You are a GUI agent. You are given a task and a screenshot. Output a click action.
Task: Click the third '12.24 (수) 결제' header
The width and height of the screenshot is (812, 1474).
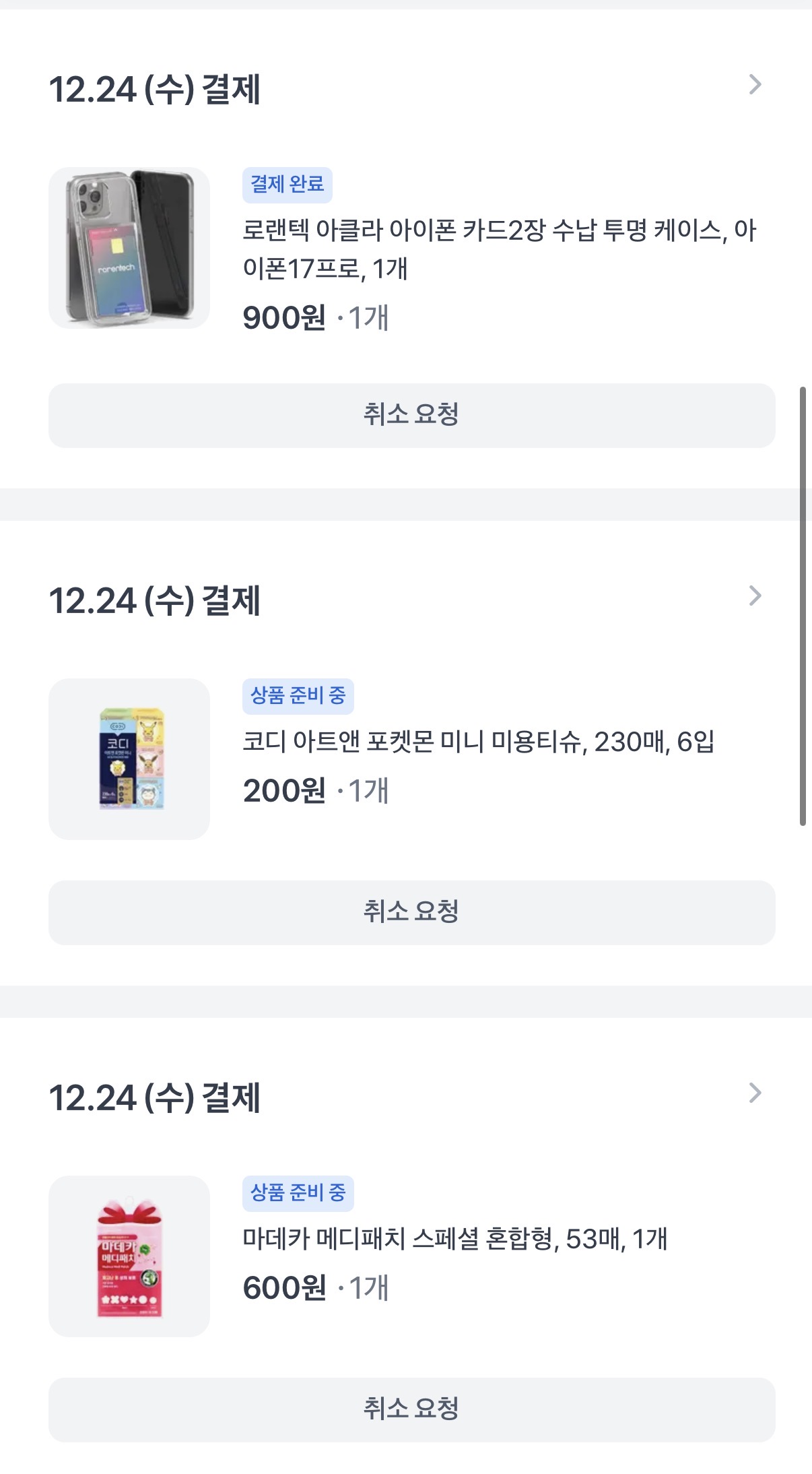click(x=155, y=1097)
